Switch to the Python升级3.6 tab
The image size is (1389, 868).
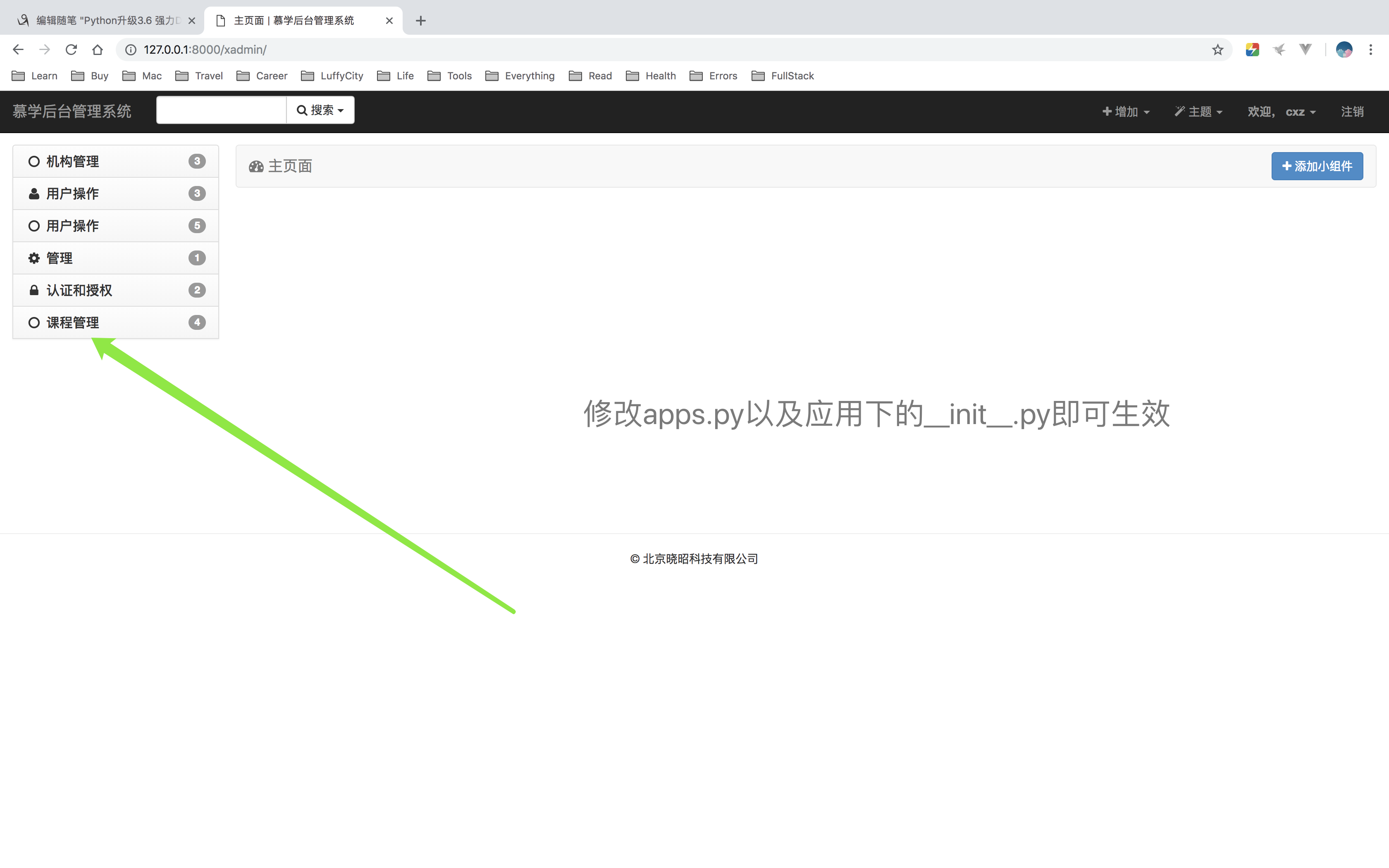106,21
